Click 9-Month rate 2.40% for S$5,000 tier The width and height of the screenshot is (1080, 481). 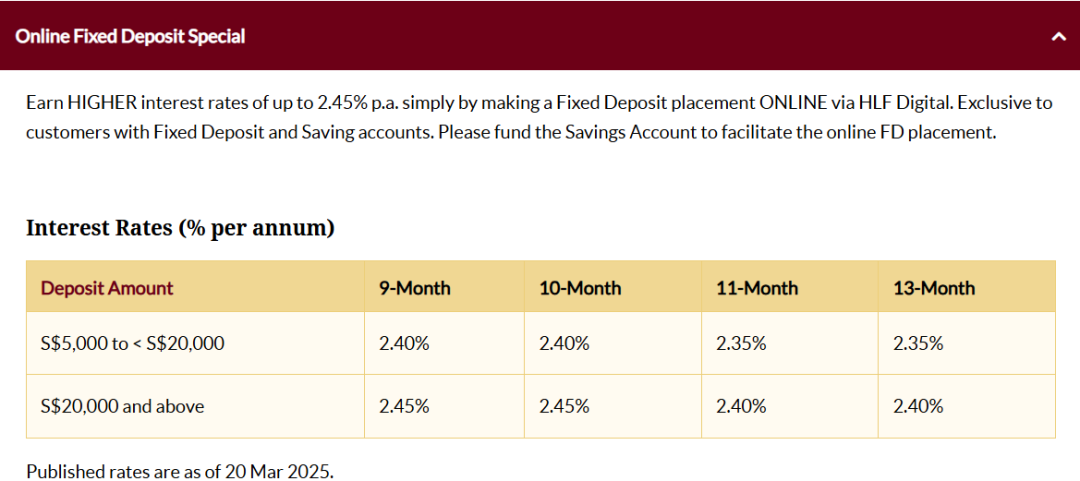(404, 343)
